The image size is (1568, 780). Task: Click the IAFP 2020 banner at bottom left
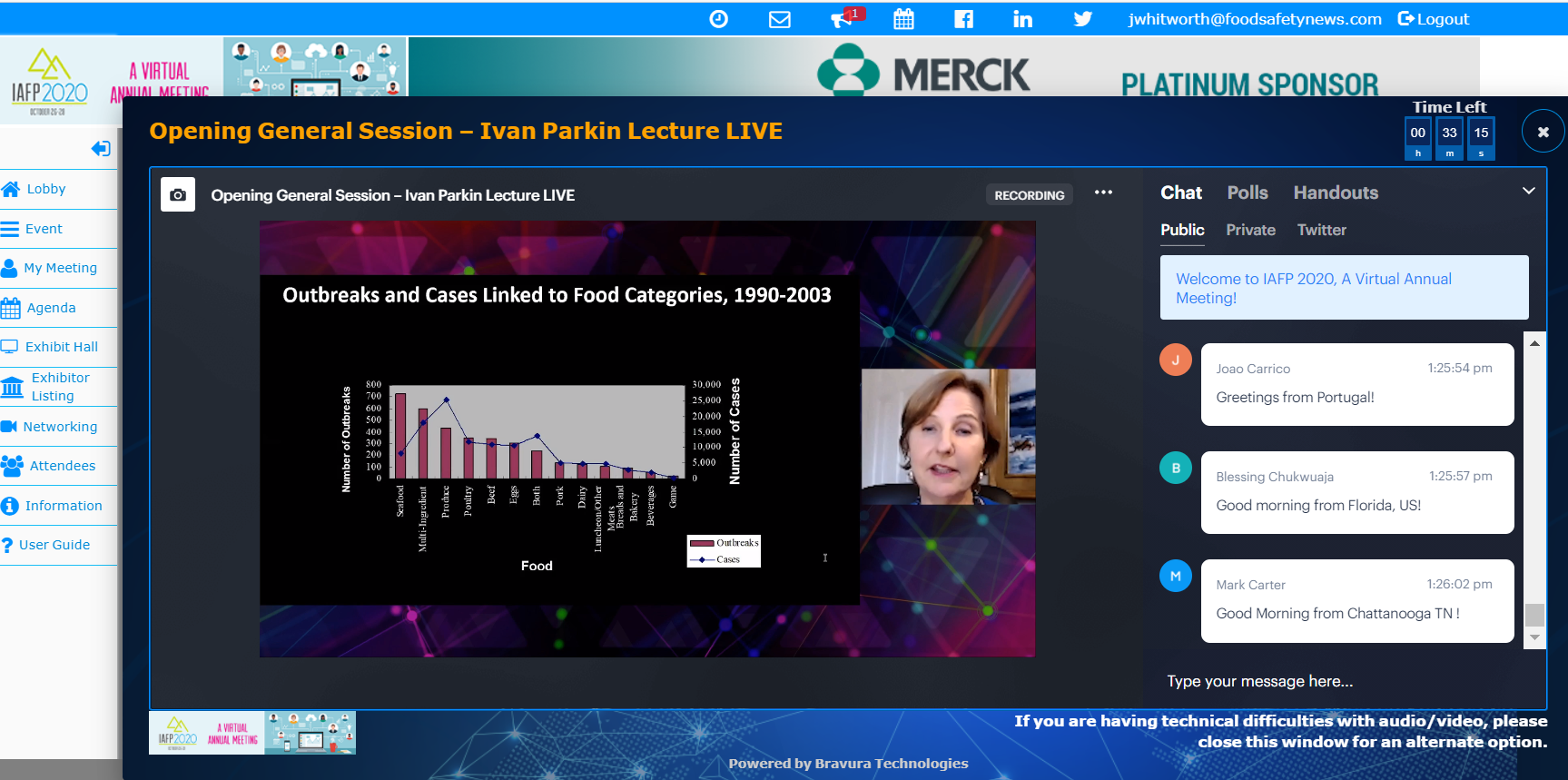tap(252, 733)
